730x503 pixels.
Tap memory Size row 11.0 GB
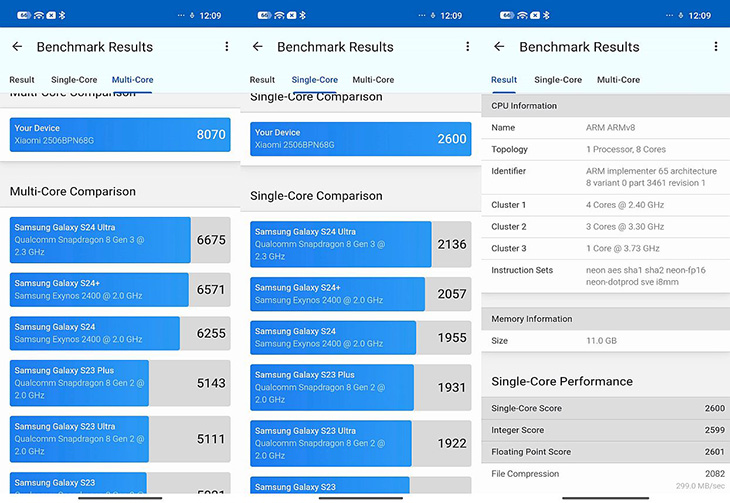[x=605, y=341]
